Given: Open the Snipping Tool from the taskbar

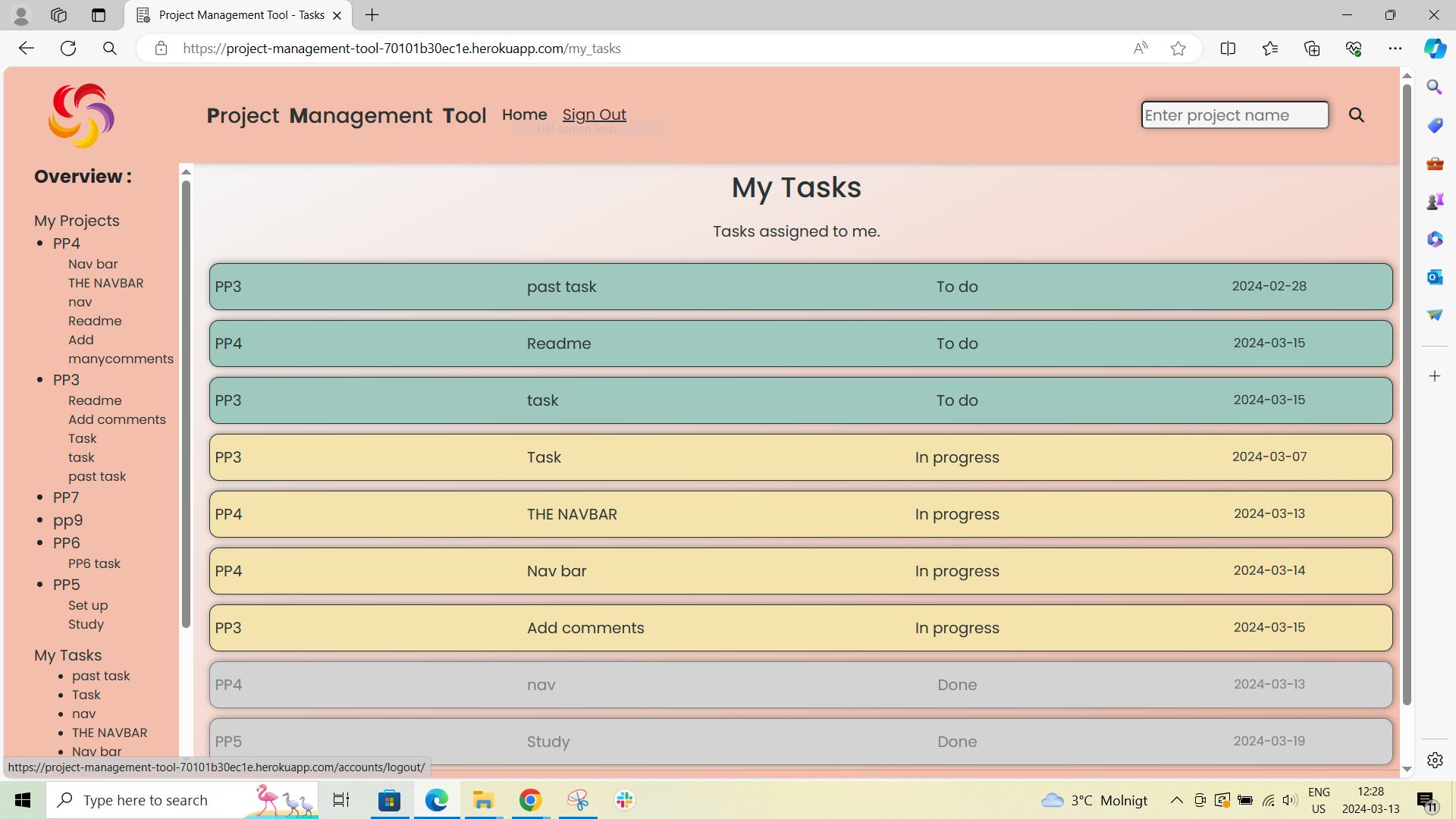Looking at the screenshot, I should coord(577,799).
